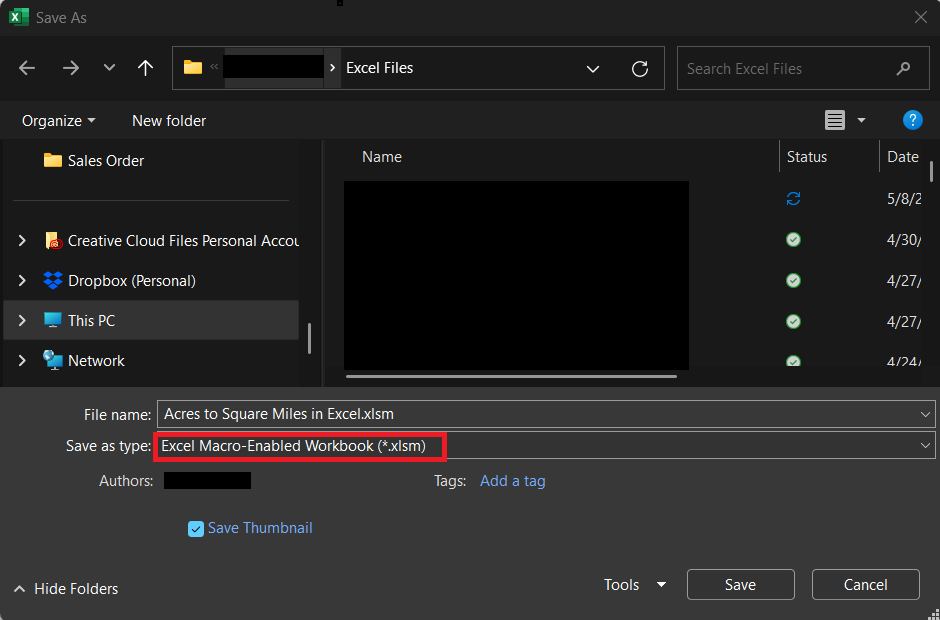Select This PC in navigation pane
940x620 pixels.
[x=91, y=321]
